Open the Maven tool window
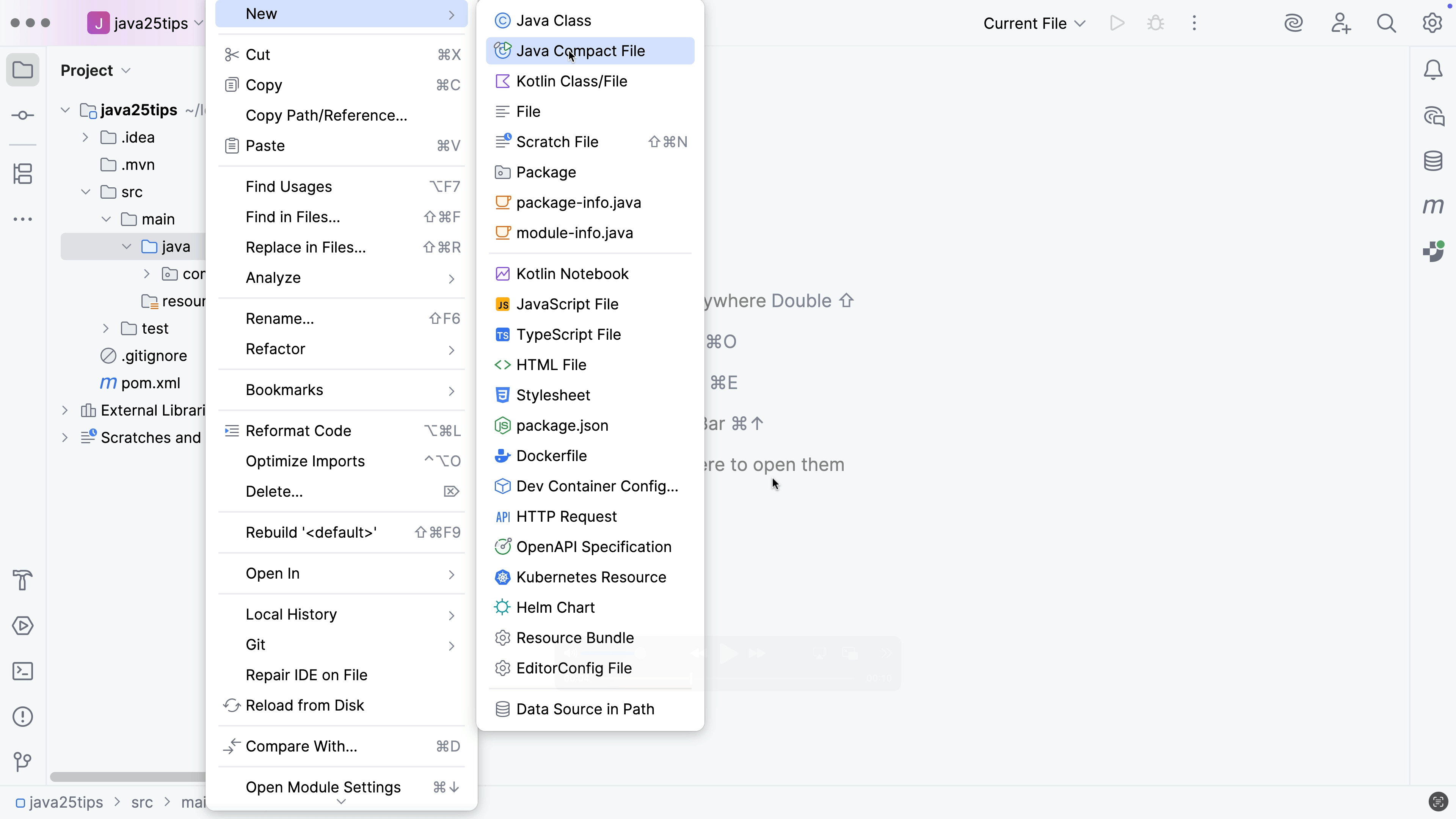This screenshot has width=1456, height=819. pos(1433,207)
